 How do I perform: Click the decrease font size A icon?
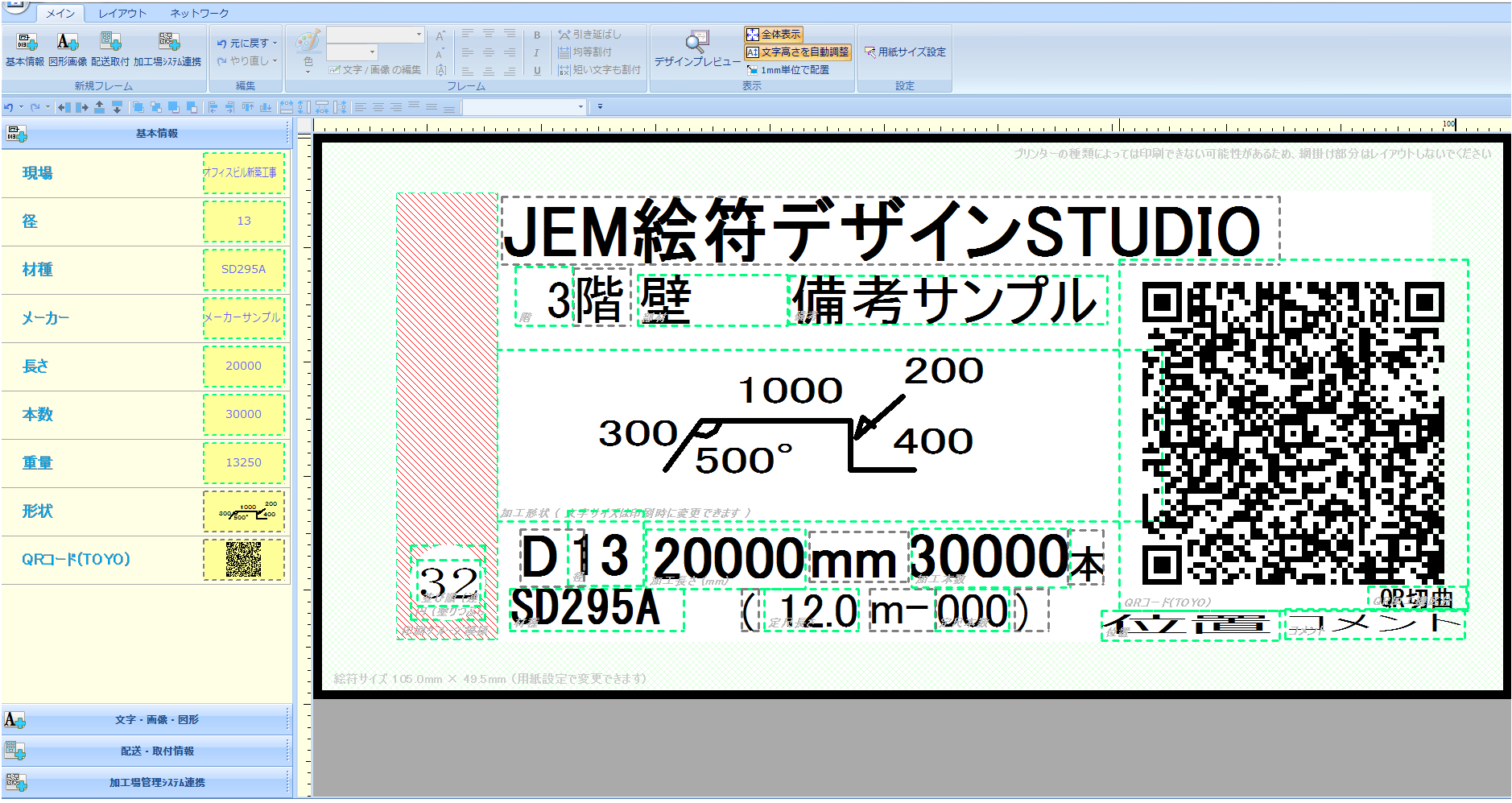point(440,53)
